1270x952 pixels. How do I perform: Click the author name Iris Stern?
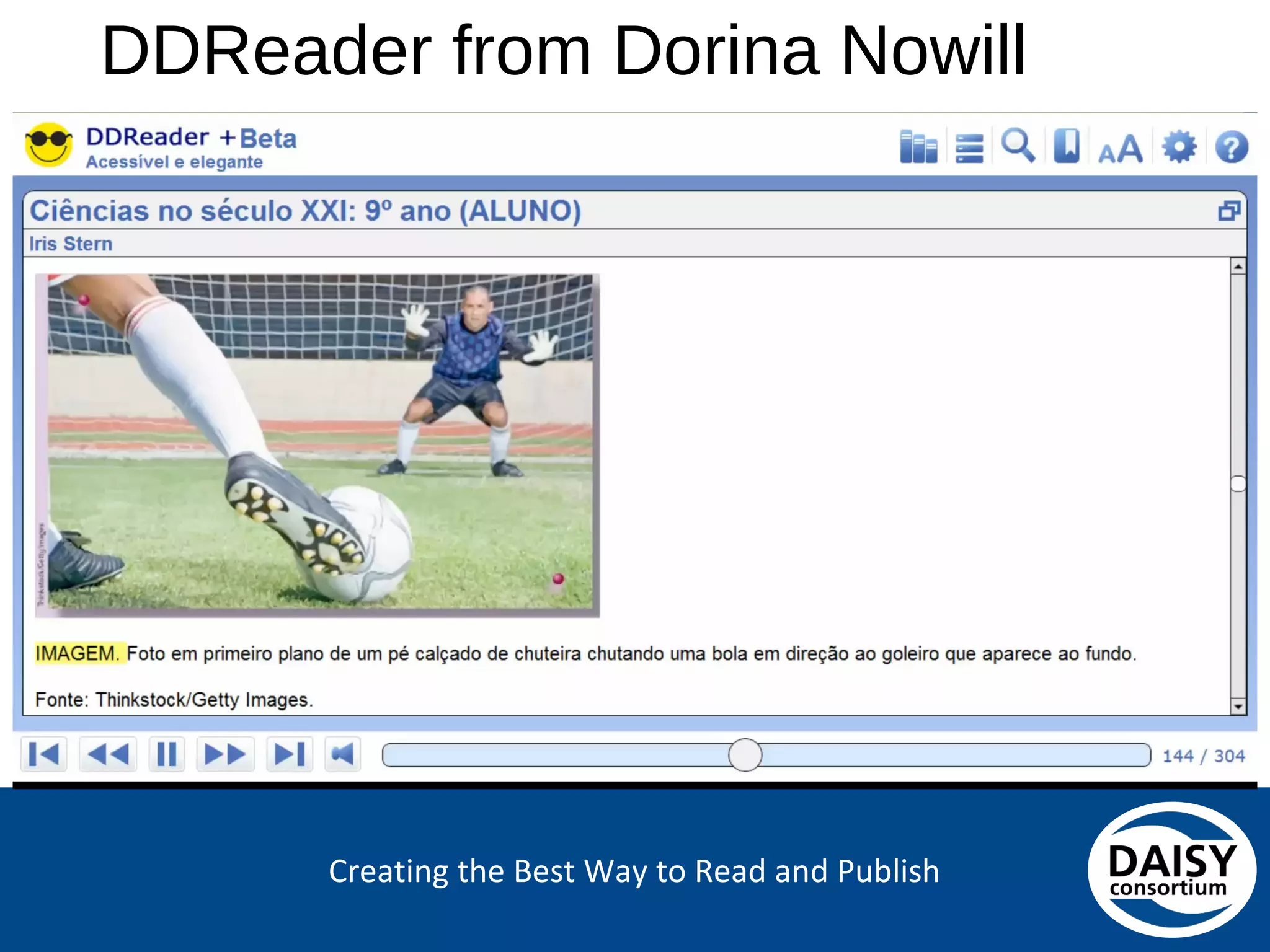71,244
